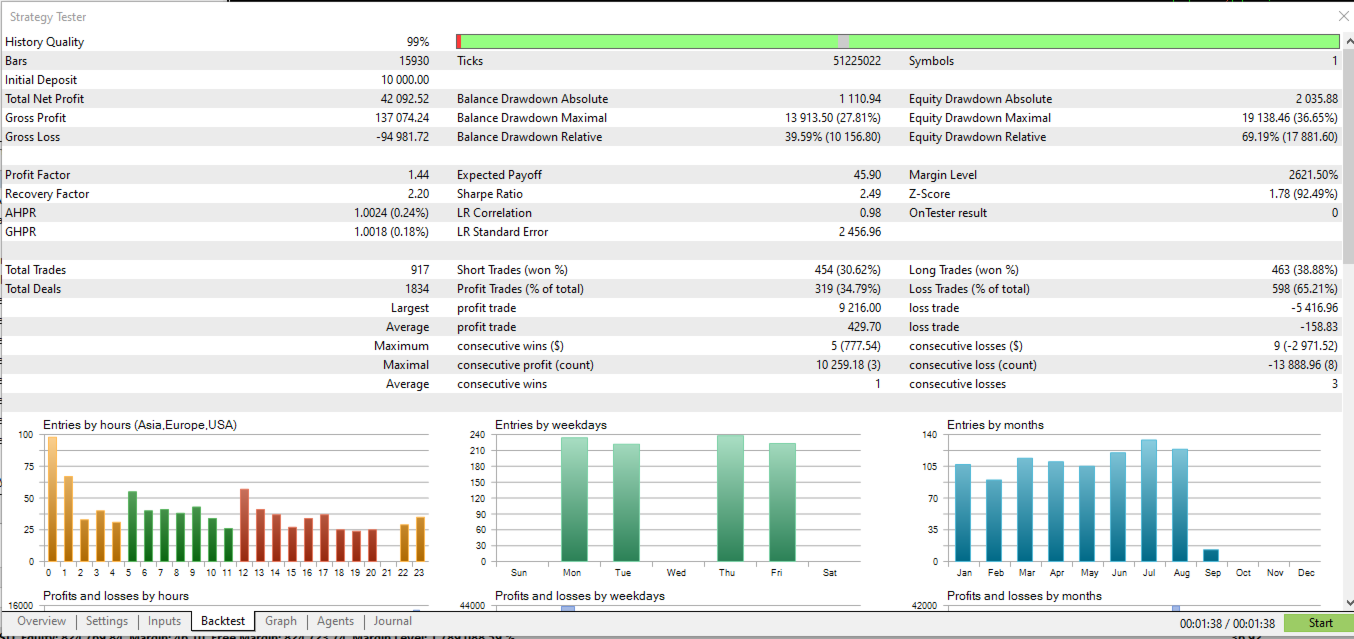
Task: Click the green Start button
Action: (1320, 623)
